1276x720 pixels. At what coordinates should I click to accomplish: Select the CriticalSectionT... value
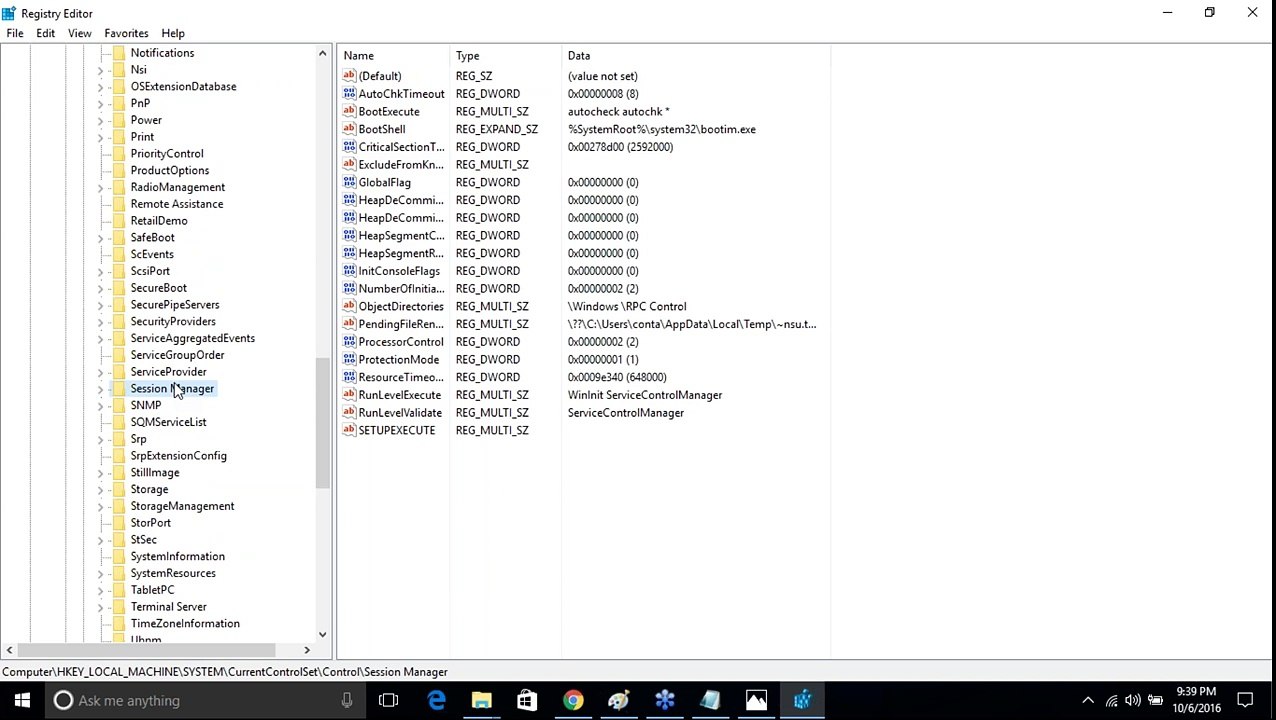[401, 147]
